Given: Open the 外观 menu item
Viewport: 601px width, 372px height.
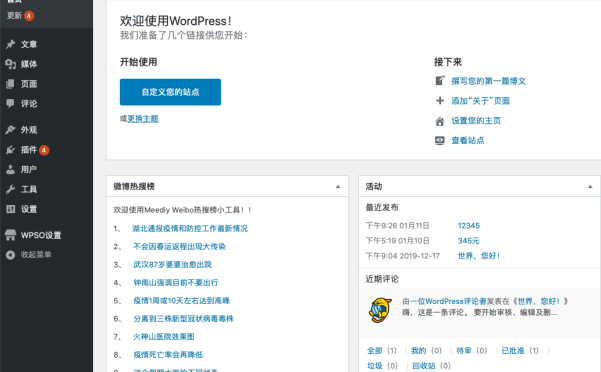Looking at the screenshot, I should pos(29,130).
